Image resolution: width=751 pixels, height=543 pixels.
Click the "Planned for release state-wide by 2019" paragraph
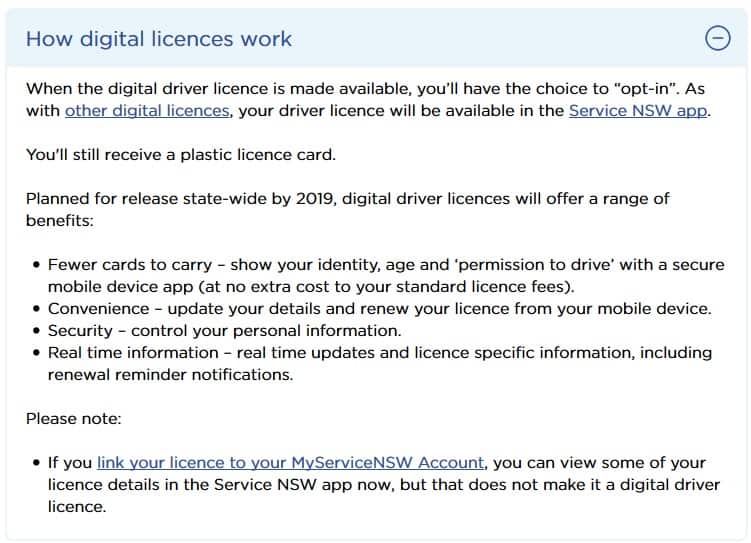[x=348, y=210]
